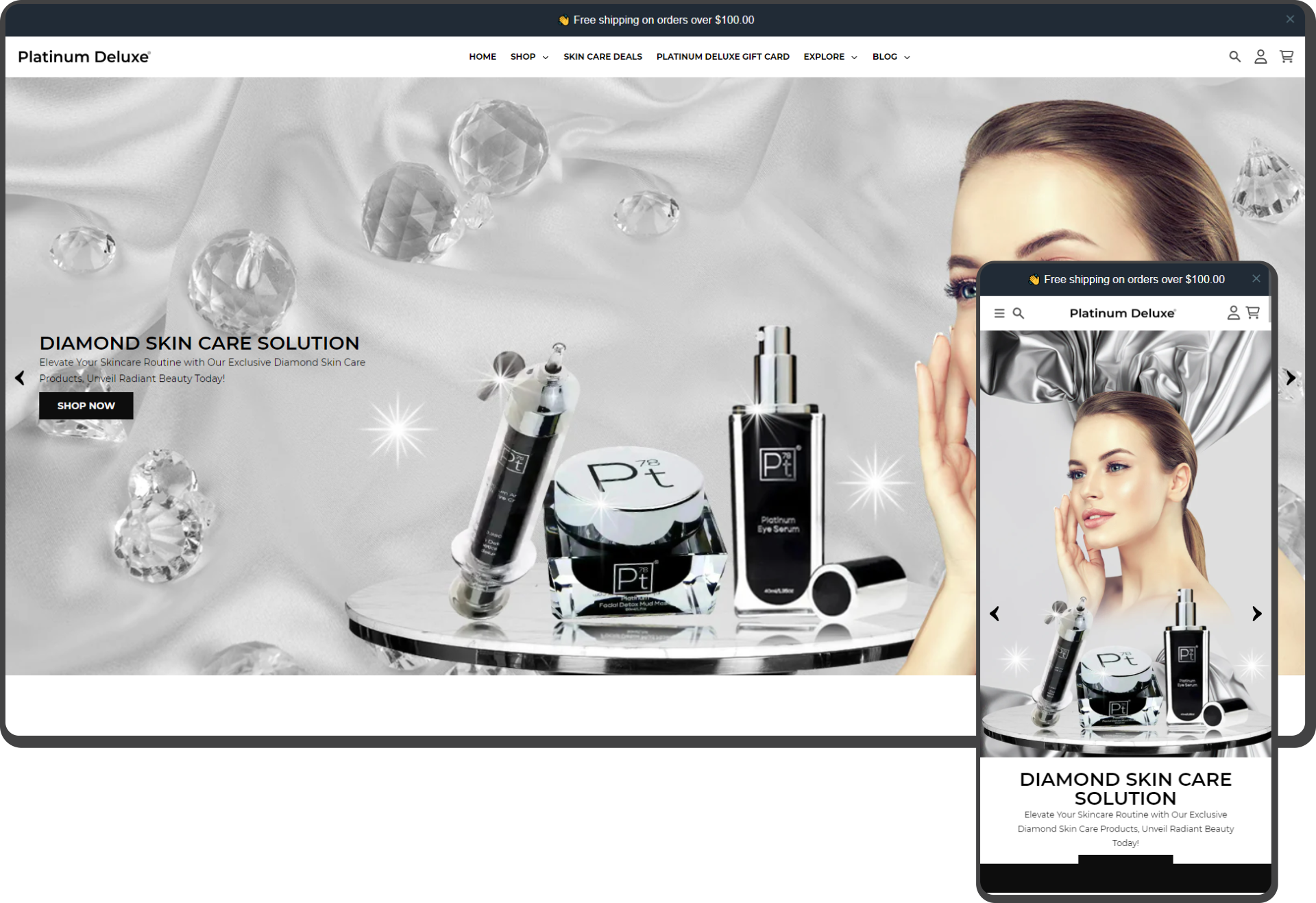
Task: Open SKIN CARE DEALS menu item
Action: tap(602, 57)
